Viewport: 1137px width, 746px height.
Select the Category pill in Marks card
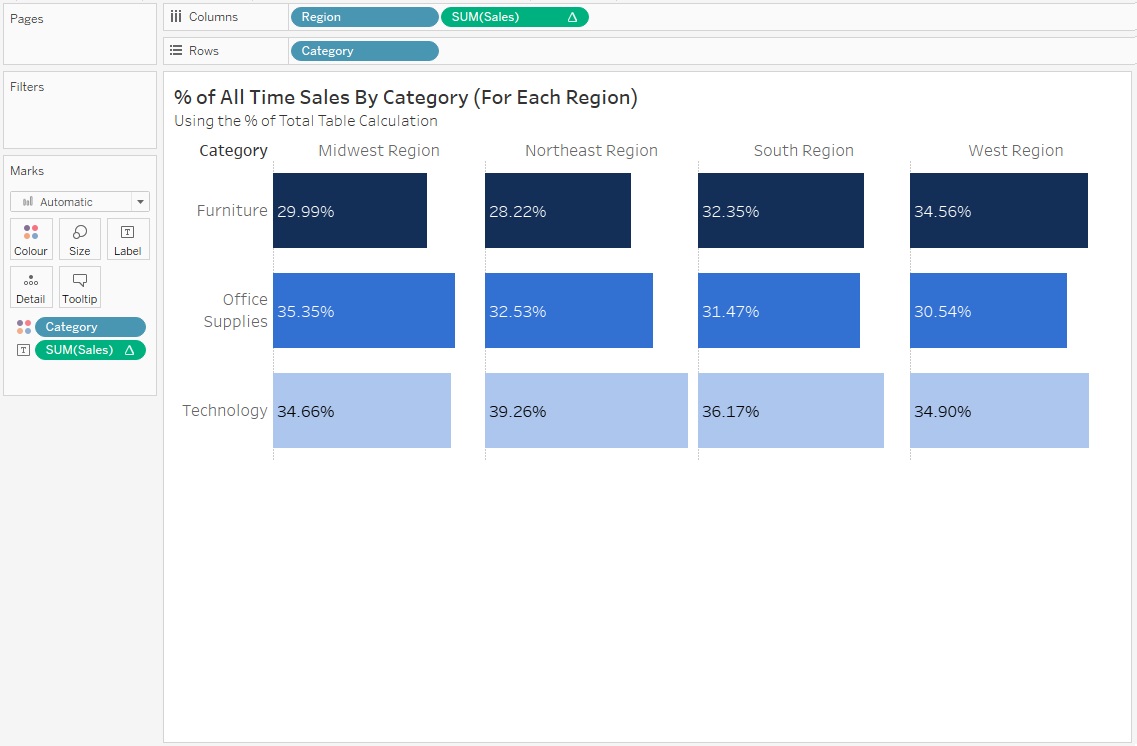click(x=90, y=327)
